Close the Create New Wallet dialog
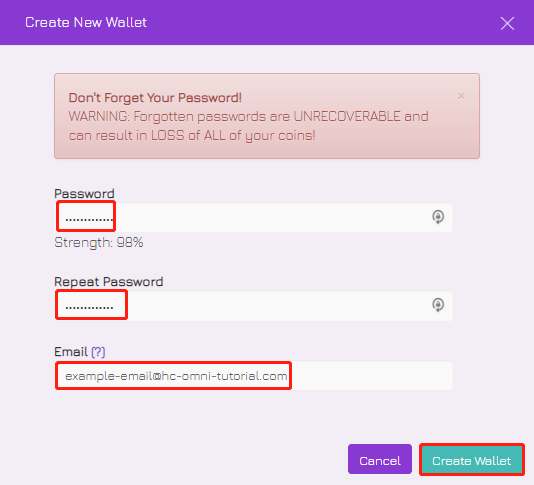Viewport: 534px width, 485px height. (x=507, y=23)
